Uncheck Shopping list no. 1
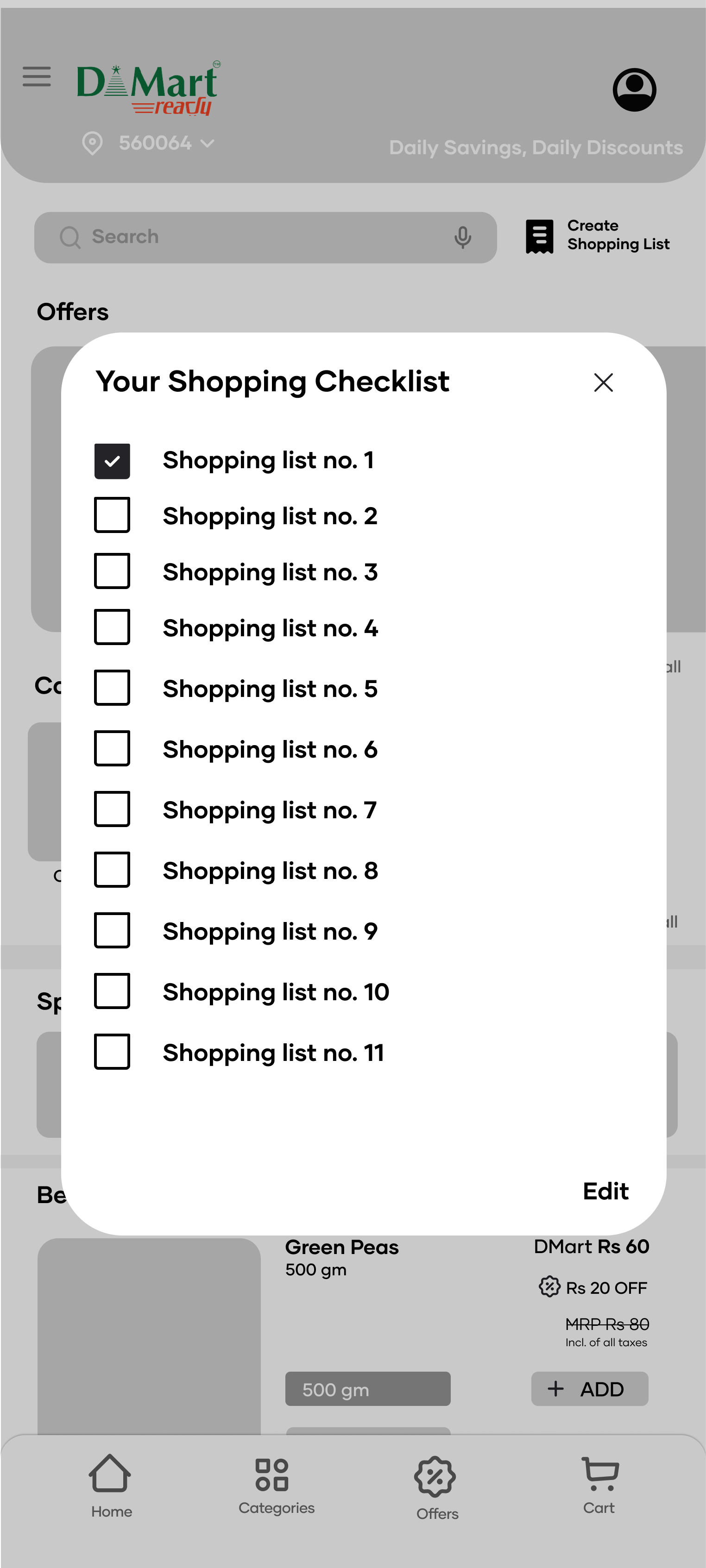 coord(112,461)
